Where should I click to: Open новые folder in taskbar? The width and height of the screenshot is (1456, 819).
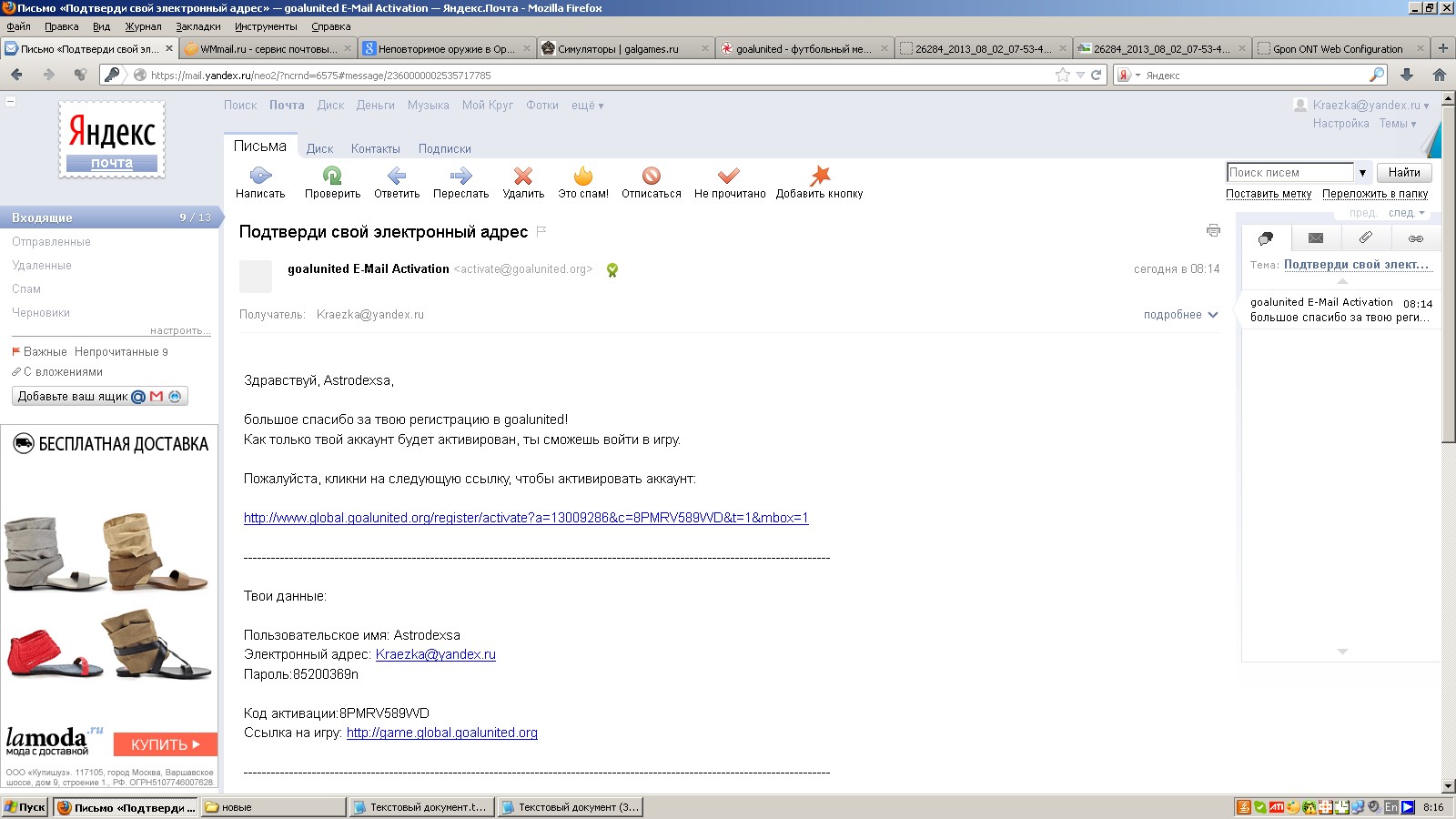274,807
